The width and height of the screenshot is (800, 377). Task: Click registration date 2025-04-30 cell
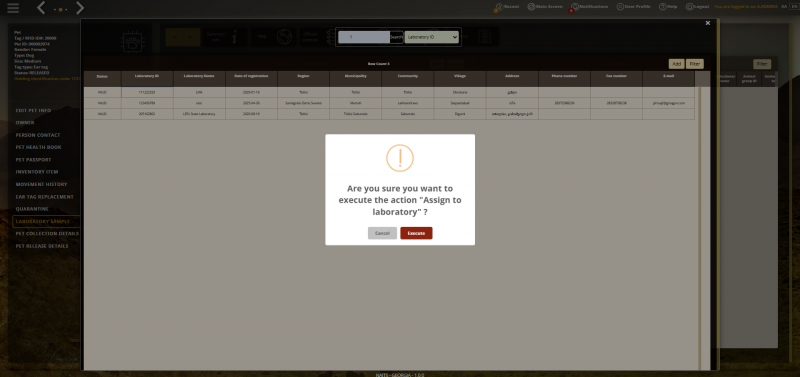(251, 103)
